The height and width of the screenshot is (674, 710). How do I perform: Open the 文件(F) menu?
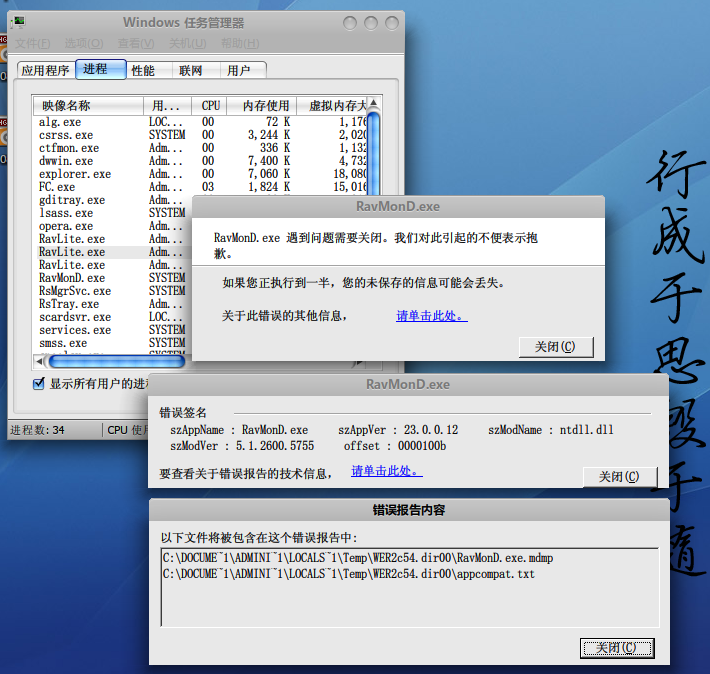pyautogui.click(x=33, y=43)
